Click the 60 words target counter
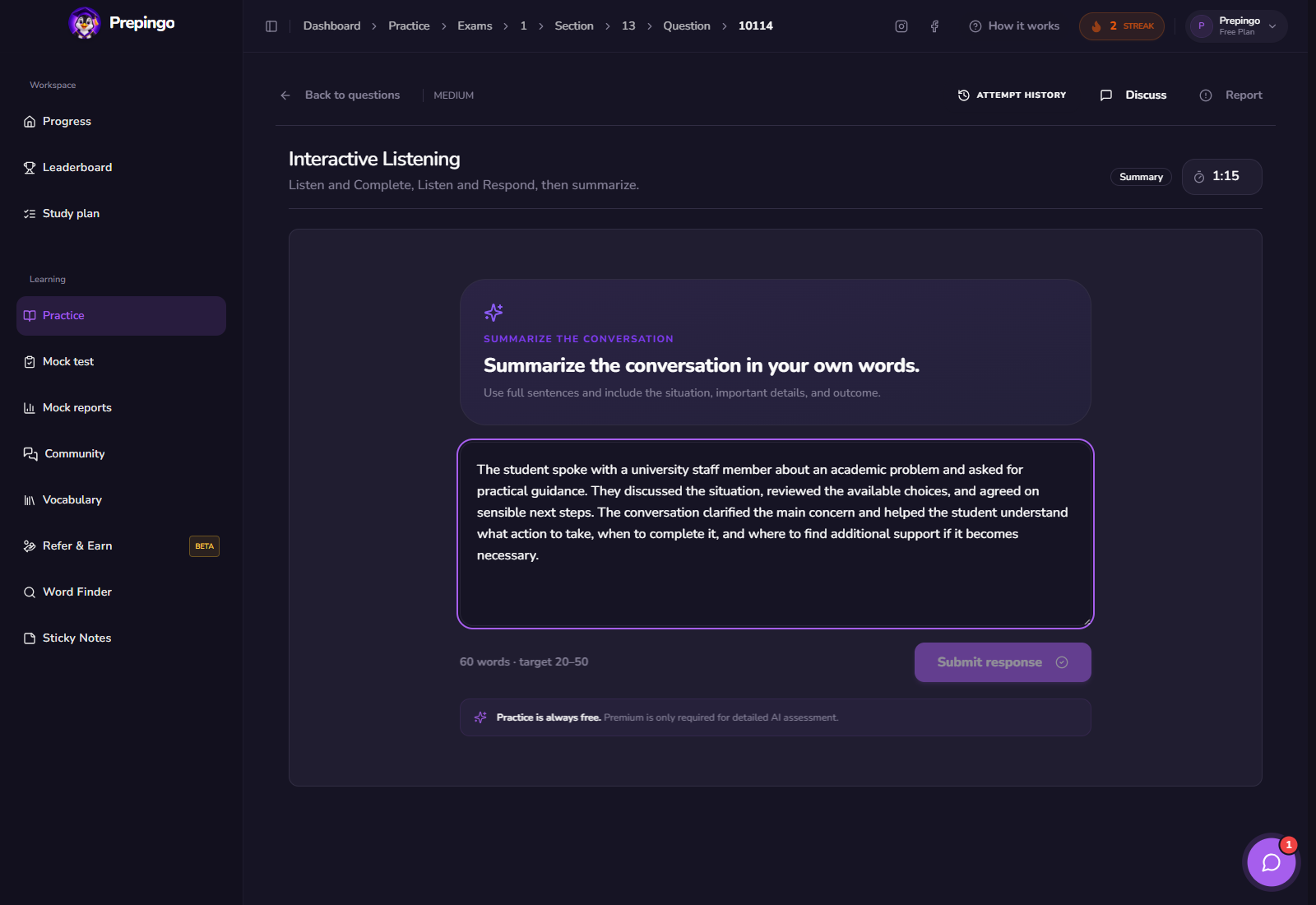This screenshot has height=905, width=1316. (x=524, y=662)
